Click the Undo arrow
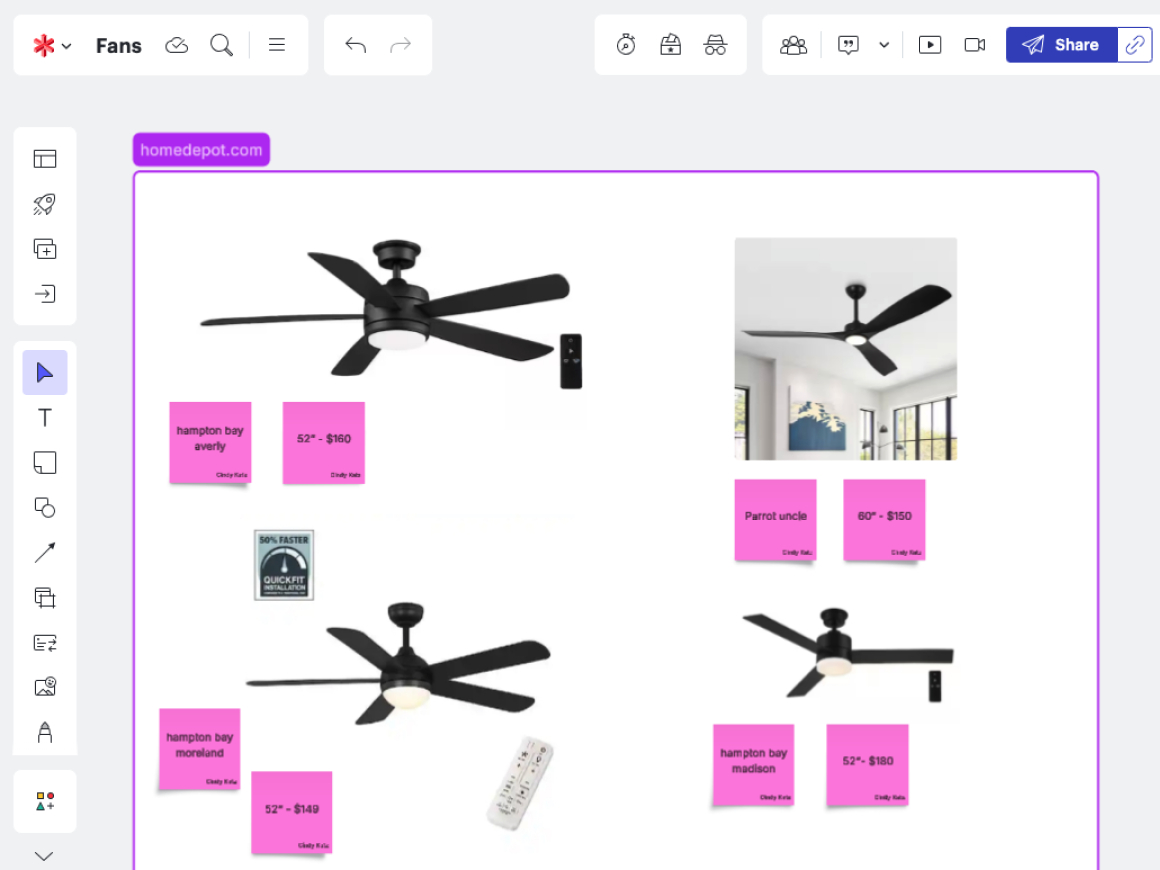Viewport: 1160px width, 870px height. (x=355, y=45)
